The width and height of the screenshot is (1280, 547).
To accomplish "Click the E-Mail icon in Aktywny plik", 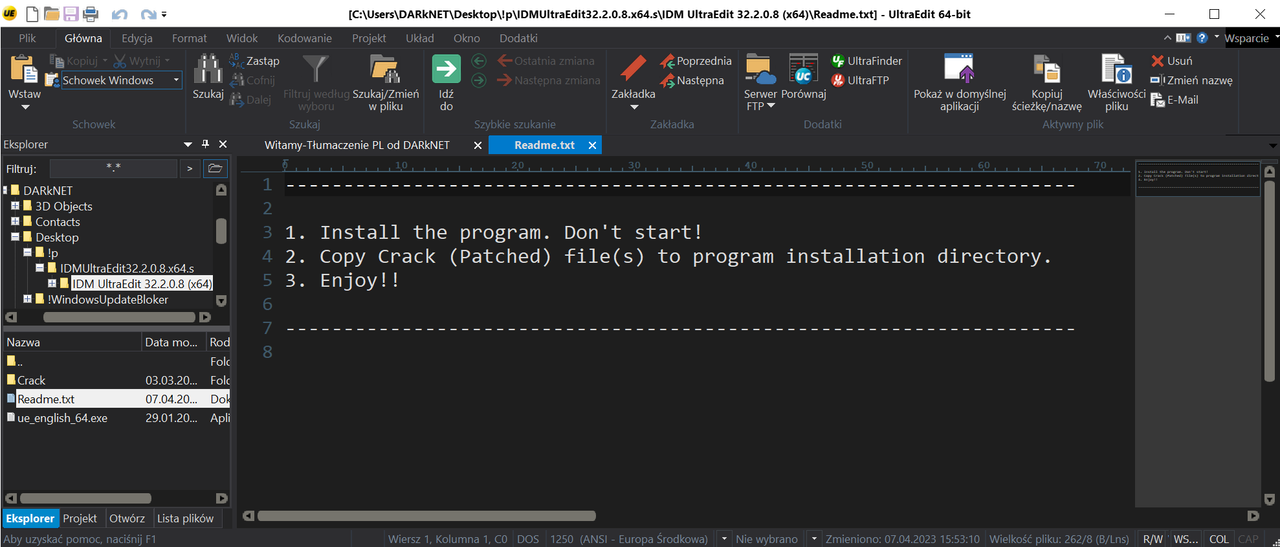I will point(1157,100).
